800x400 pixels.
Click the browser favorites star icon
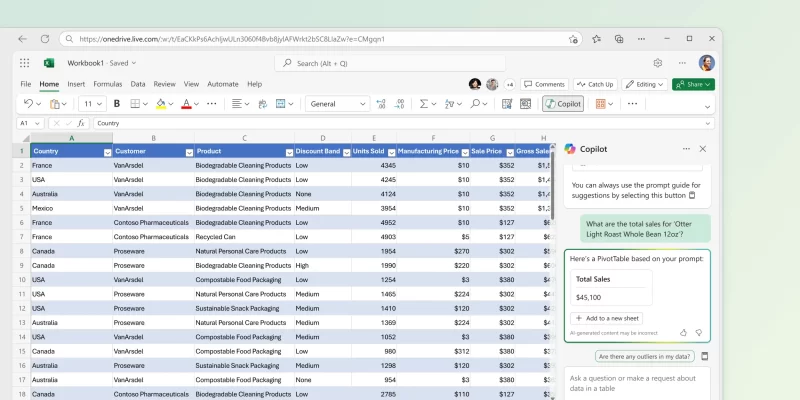point(596,39)
